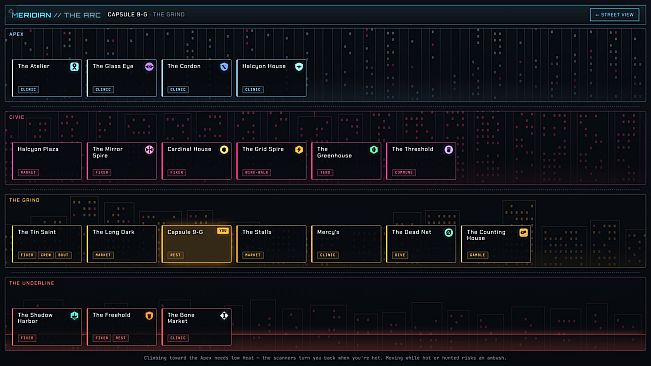This screenshot has width=651, height=366.
Task: Click The Threshold location card
Action: 421,161
